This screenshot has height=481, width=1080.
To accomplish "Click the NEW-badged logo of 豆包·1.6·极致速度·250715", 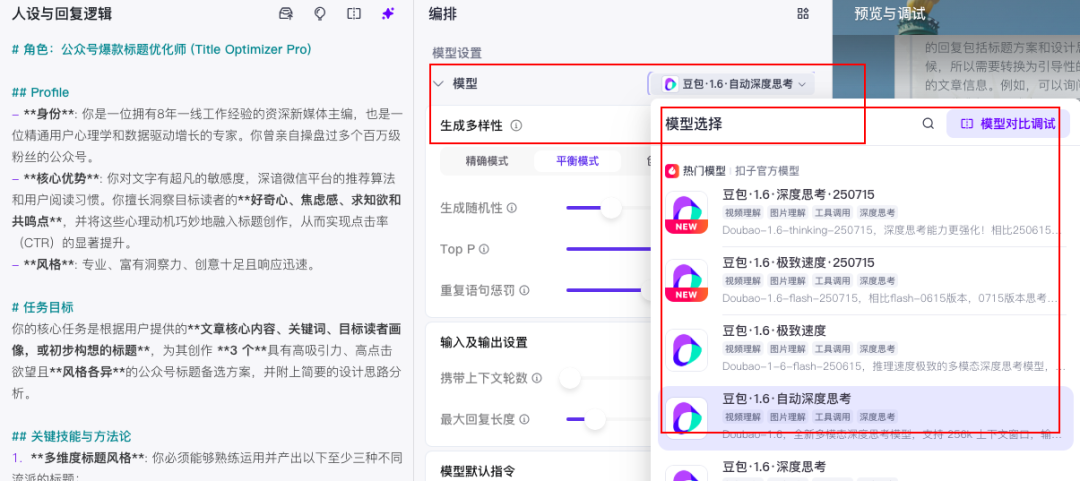I will coord(686,280).
